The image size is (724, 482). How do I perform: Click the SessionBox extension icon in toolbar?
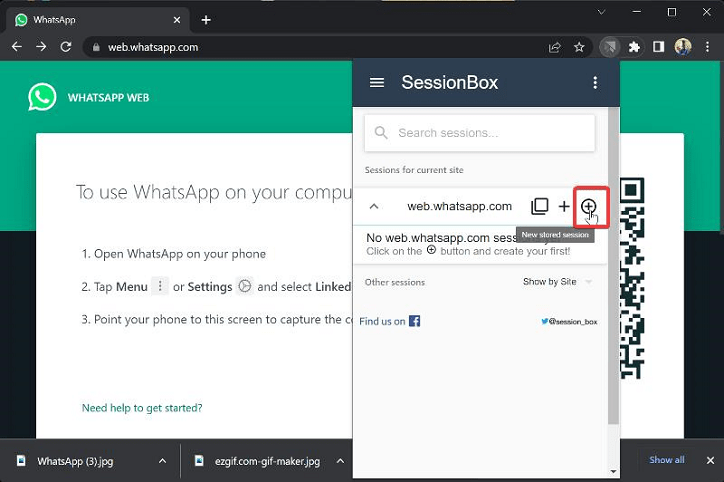pos(610,47)
